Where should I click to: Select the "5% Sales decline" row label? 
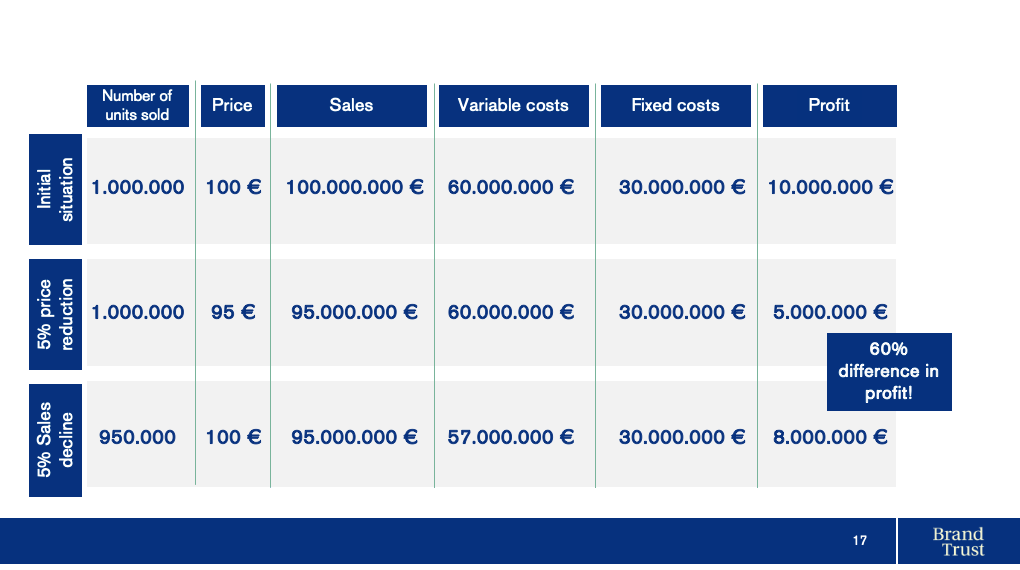[x=56, y=439]
